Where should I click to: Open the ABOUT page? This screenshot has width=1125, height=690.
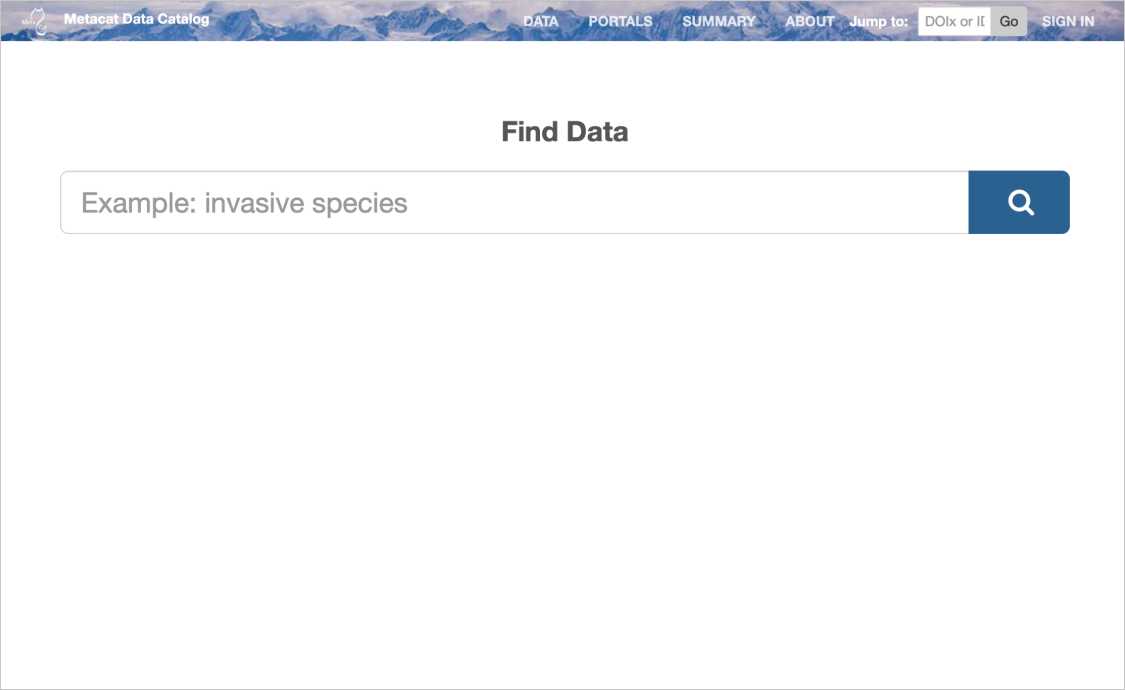point(810,21)
